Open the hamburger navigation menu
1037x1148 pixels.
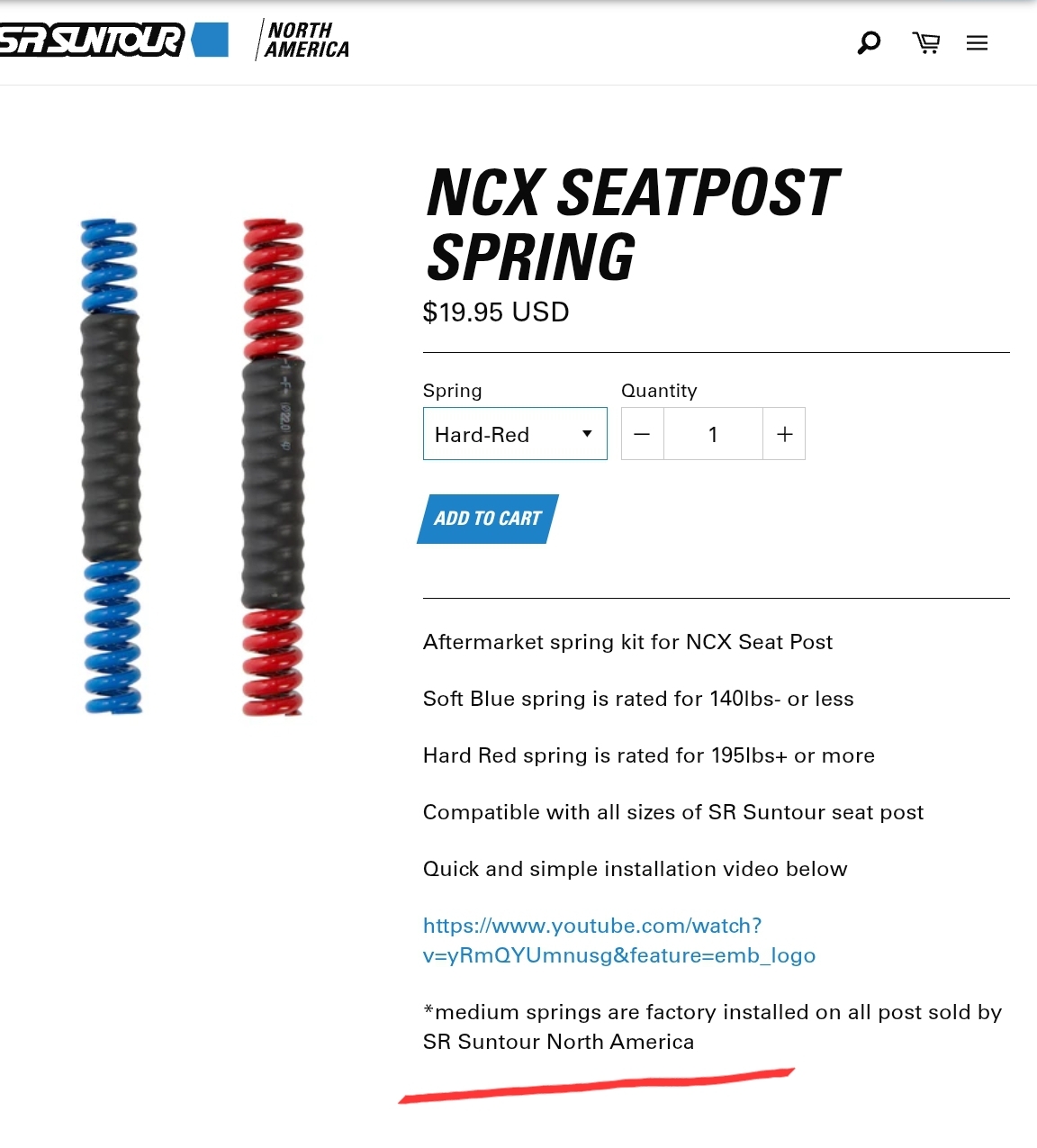977,43
